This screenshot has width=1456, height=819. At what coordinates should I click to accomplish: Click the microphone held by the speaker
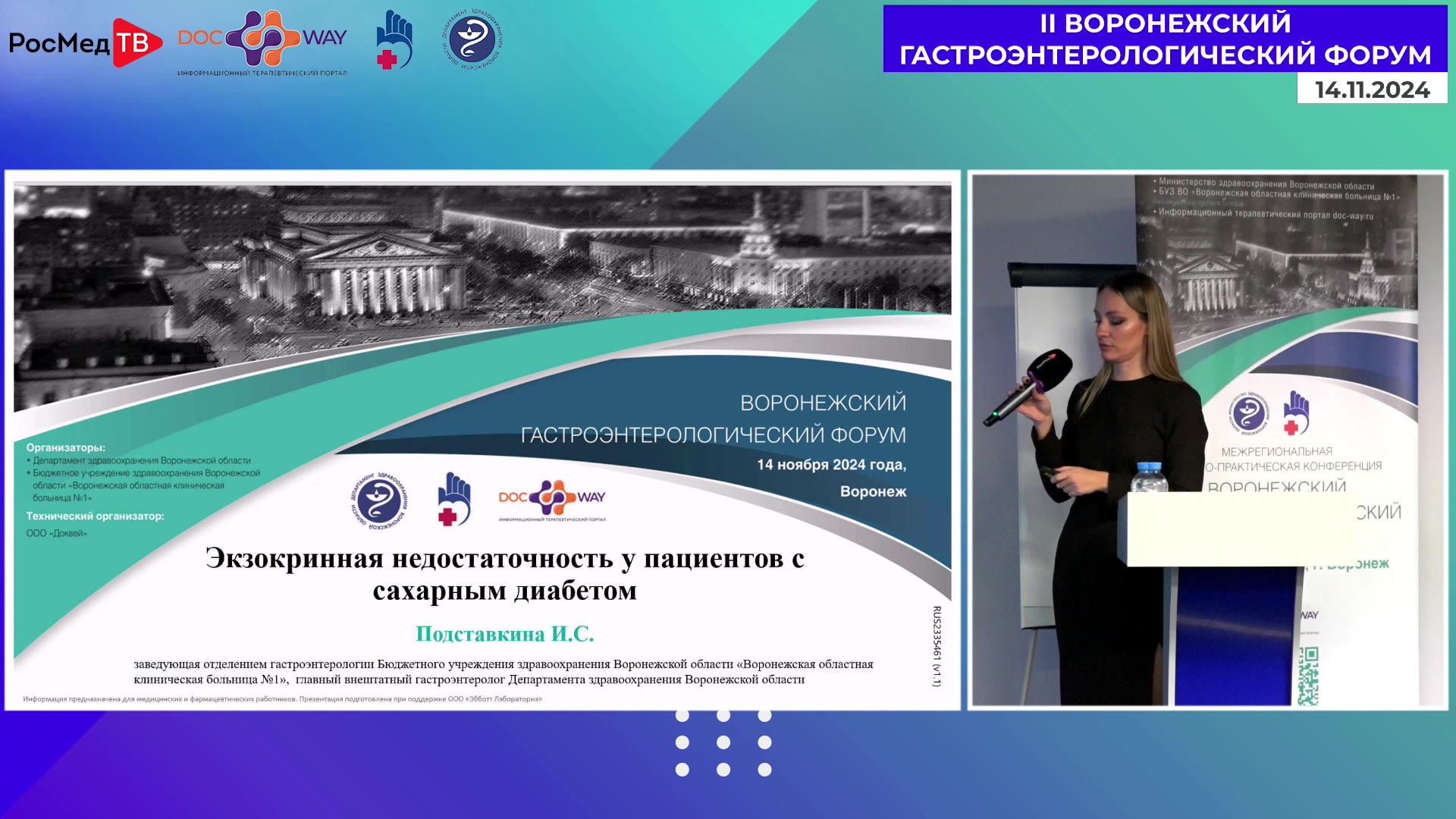[1027, 387]
